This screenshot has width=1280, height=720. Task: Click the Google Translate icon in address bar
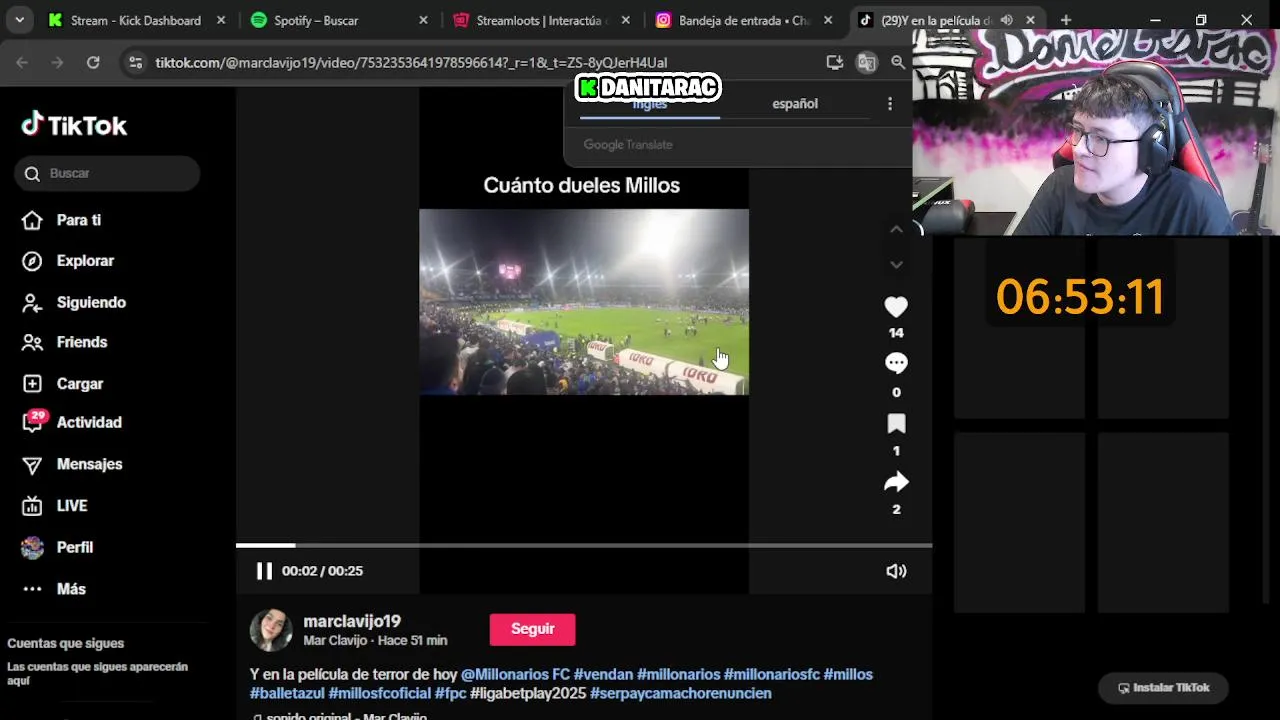(x=866, y=62)
